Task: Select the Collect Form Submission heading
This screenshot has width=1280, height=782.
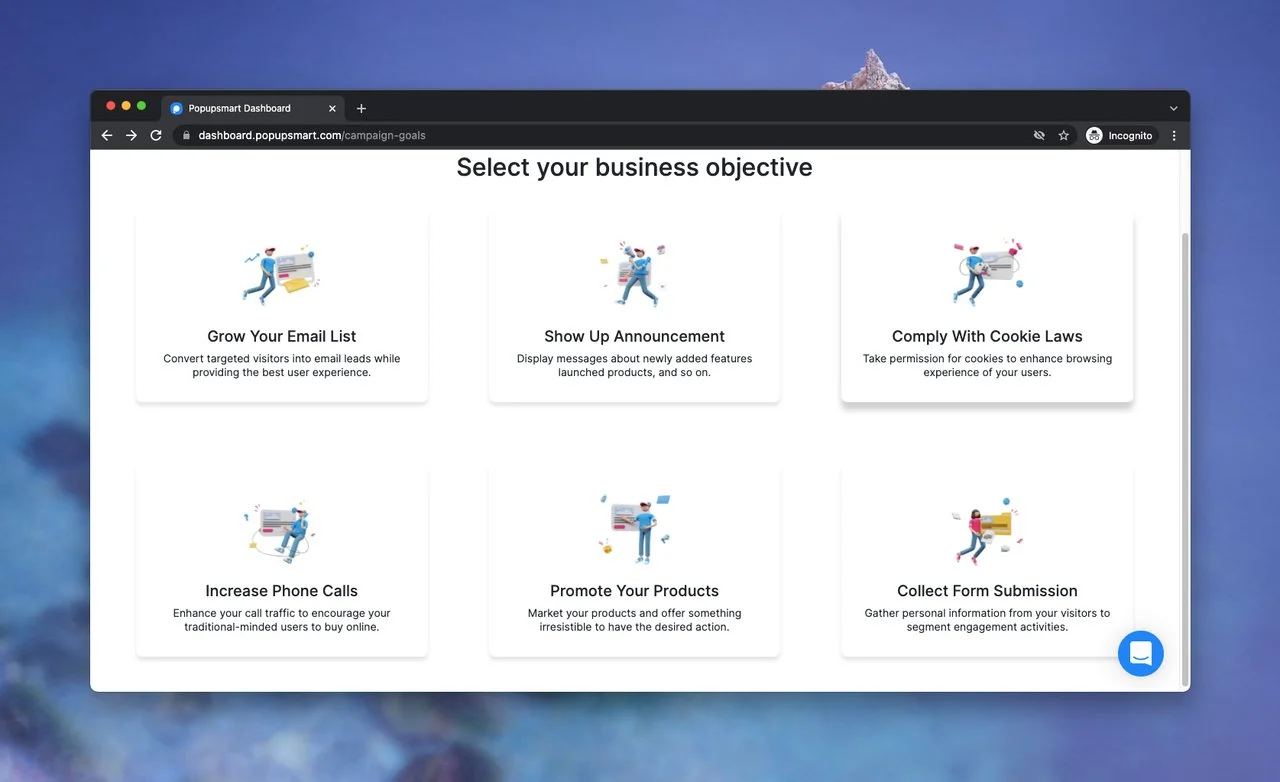Action: click(987, 591)
